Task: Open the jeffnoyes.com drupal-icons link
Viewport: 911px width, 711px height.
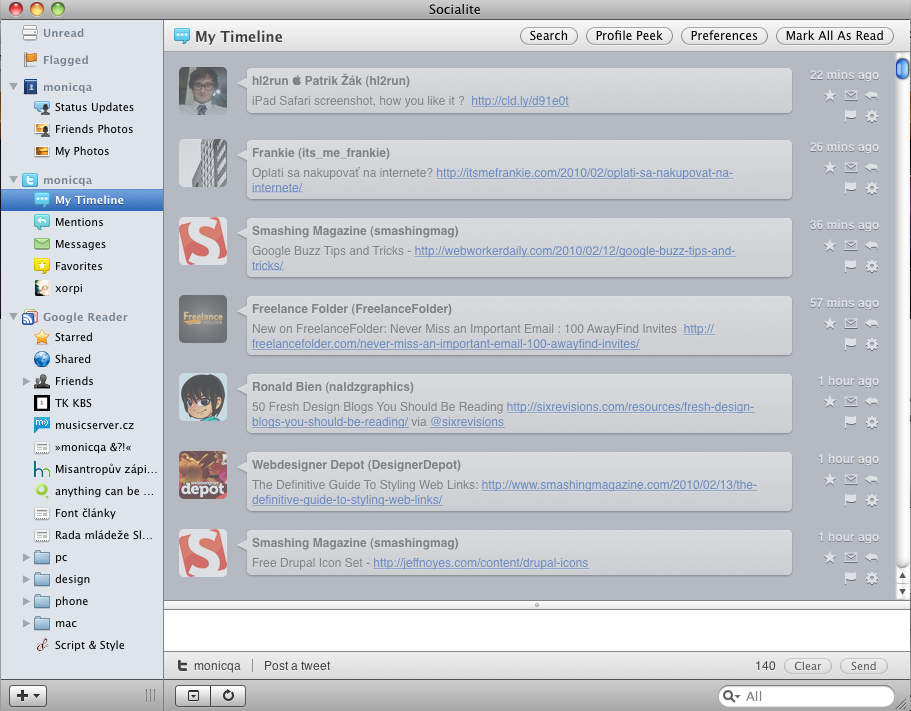Action: (480, 563)
